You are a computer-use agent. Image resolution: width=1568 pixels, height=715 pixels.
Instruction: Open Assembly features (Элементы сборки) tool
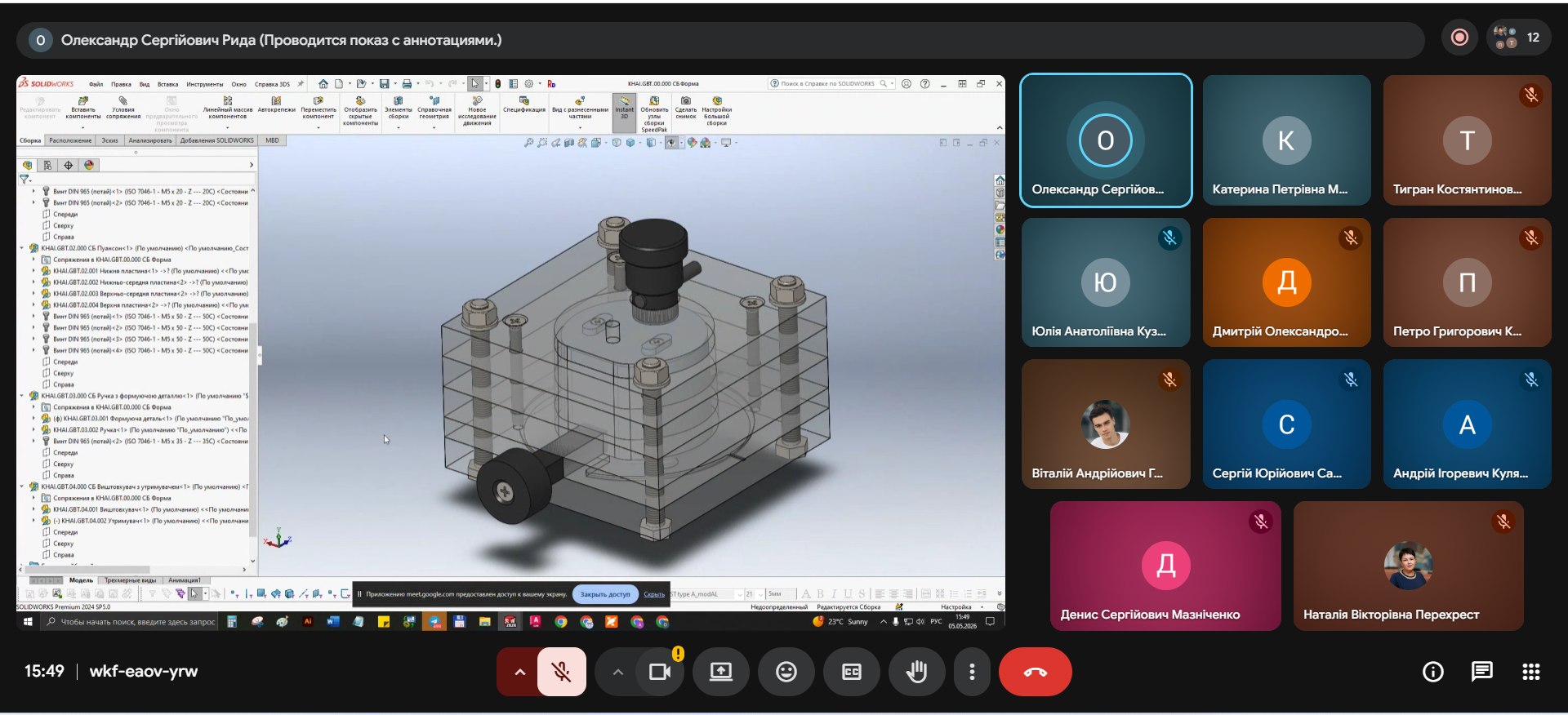(398, 108)
